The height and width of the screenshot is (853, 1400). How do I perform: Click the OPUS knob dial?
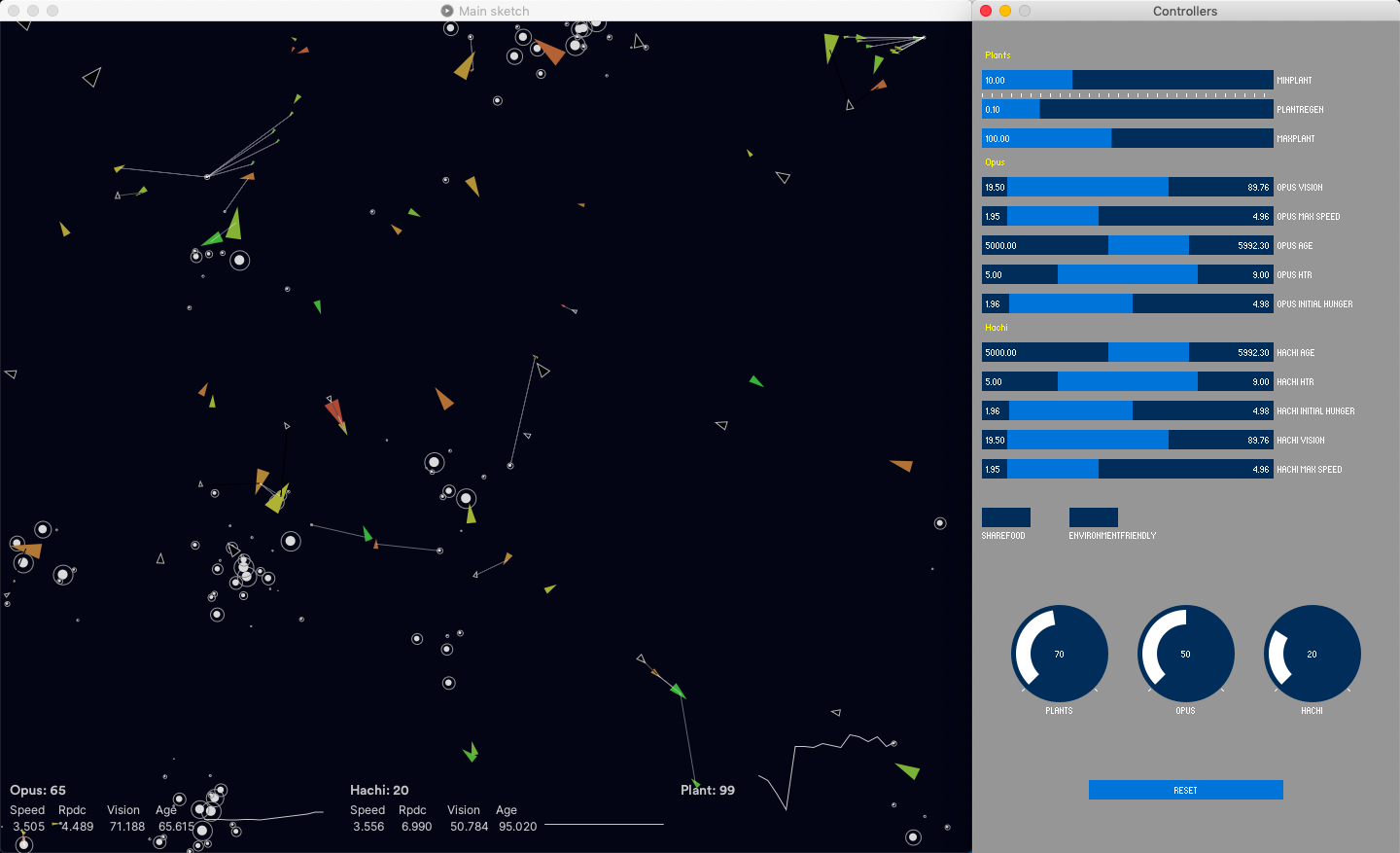[x=1185, y=654]
